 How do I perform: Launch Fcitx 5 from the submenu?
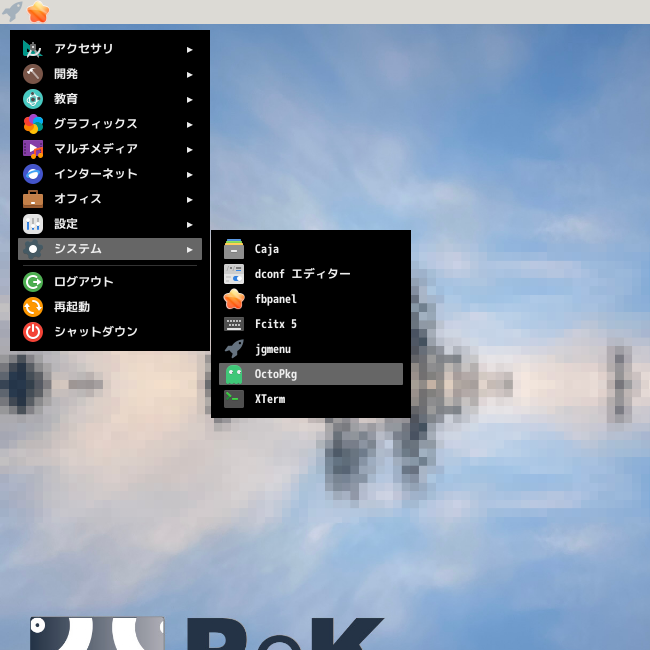311,324
